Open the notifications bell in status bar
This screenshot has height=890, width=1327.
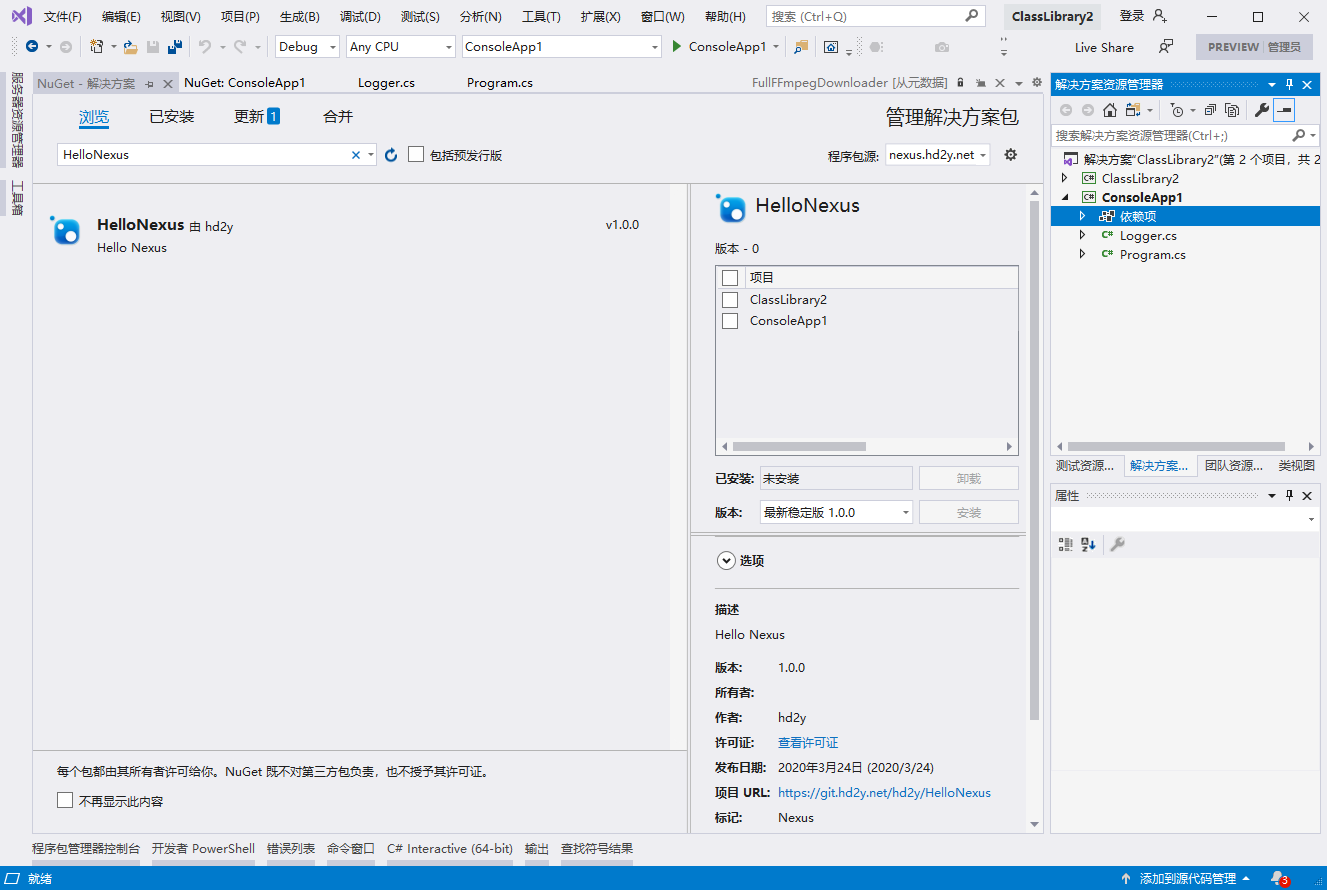[1279, 879]
